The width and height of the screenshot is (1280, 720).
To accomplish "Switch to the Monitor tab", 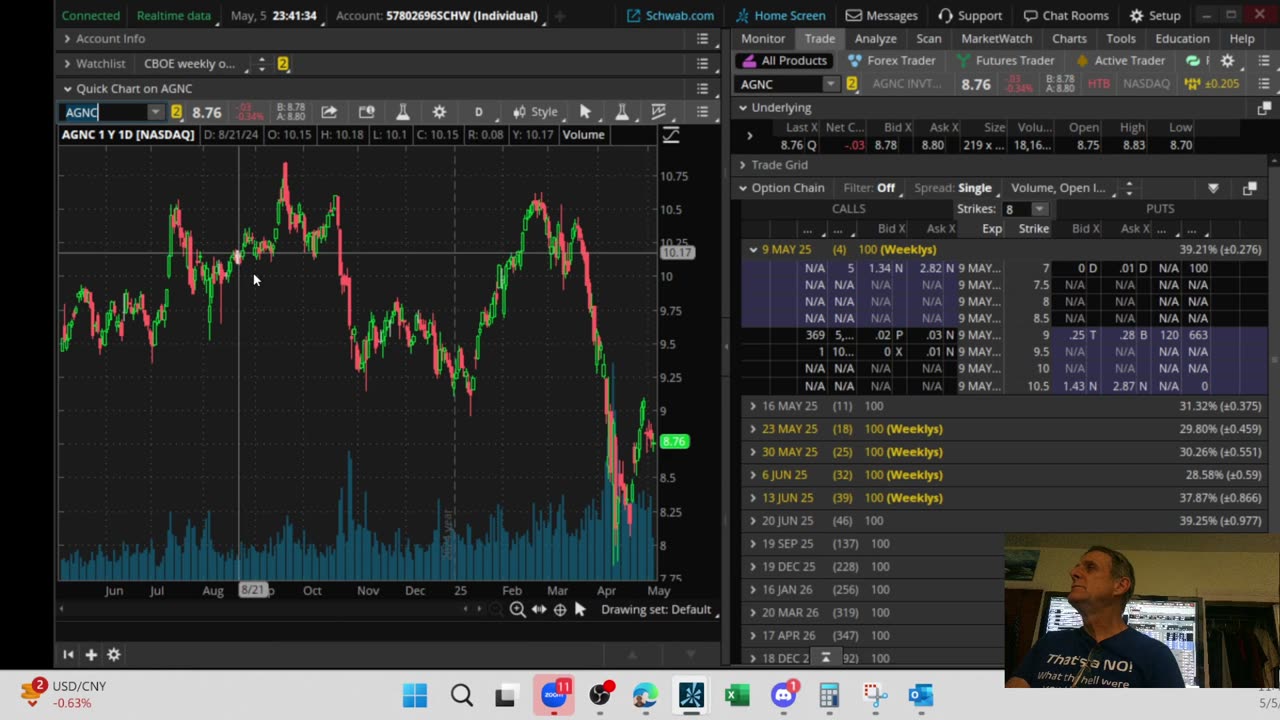I will (x=763, y=39).
